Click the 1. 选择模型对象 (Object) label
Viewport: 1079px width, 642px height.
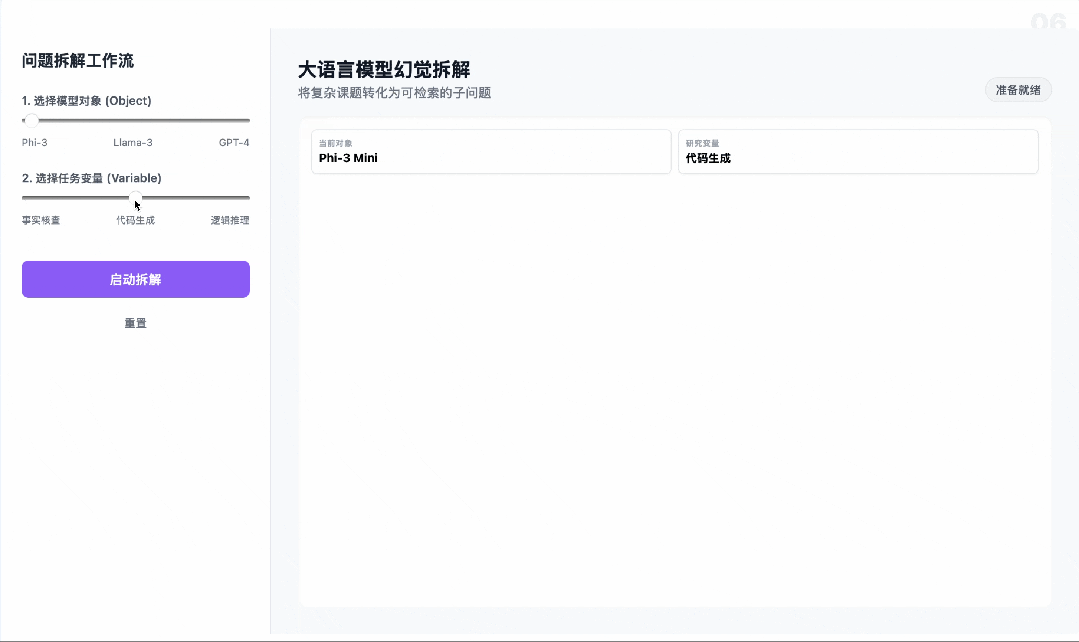coord(87,100)
